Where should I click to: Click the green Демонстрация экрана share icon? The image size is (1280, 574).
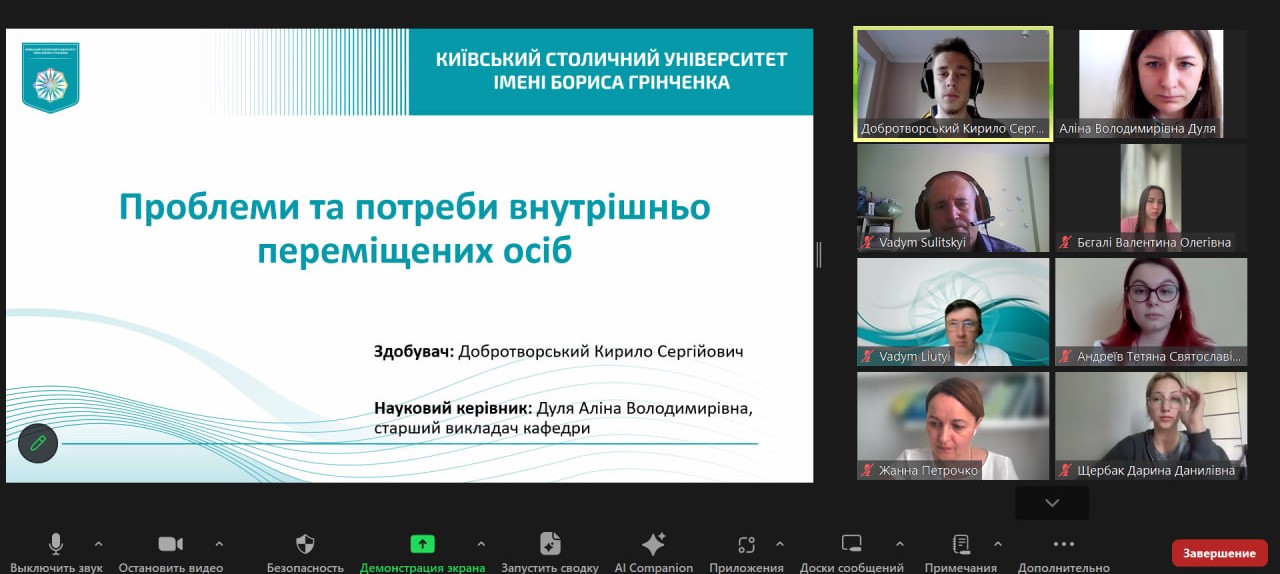pyautogui.click(x=422, y=544)
